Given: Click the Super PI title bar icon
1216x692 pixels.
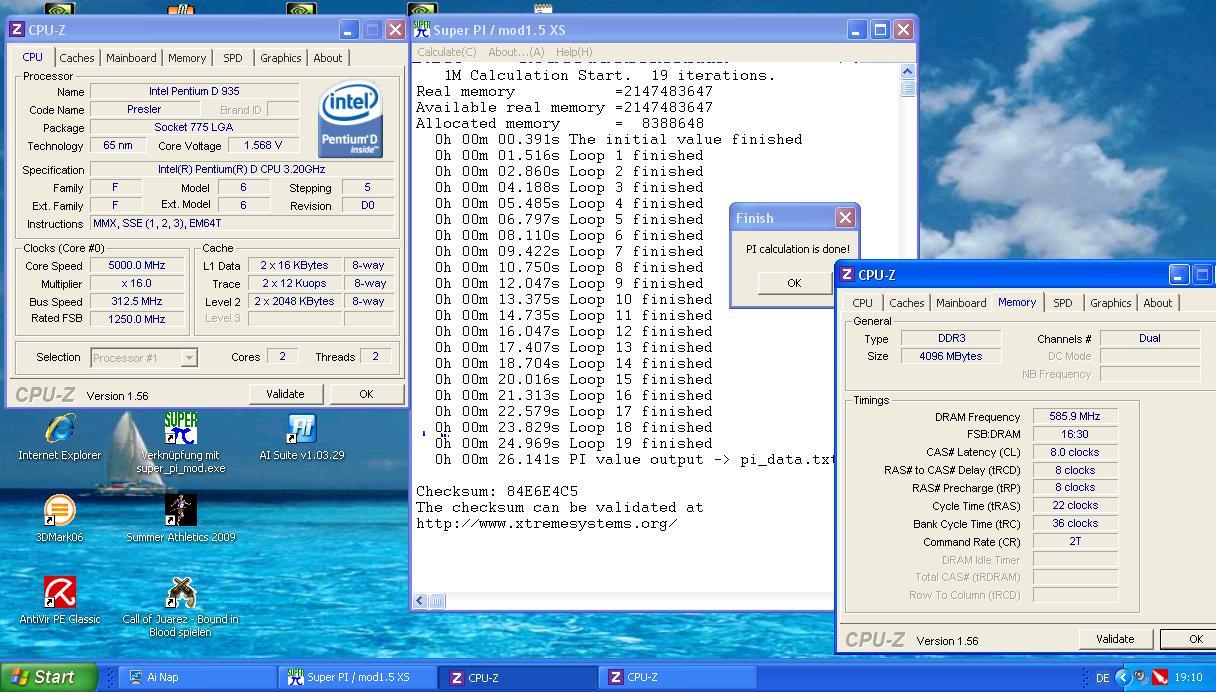Looking at the screenshot, I should point(422,30).
